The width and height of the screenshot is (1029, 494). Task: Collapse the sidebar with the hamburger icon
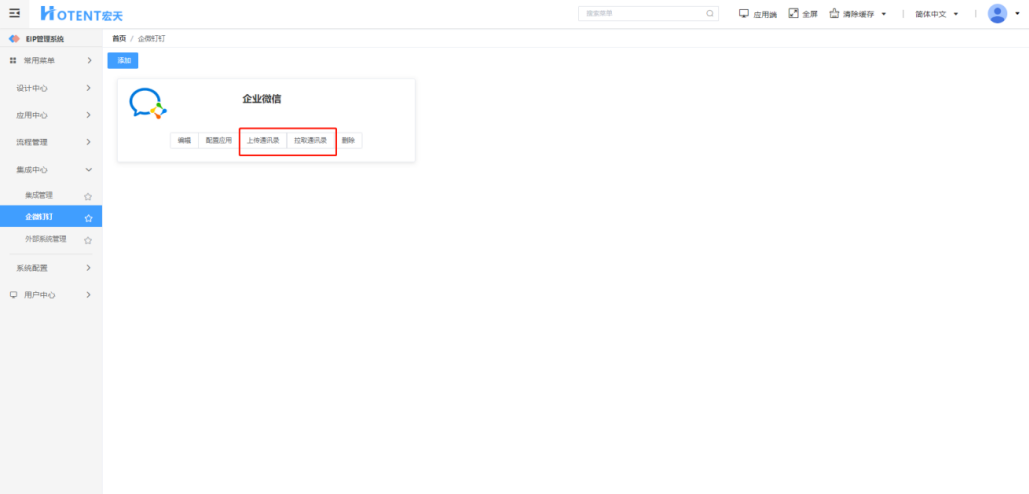(x=14, y=13)
